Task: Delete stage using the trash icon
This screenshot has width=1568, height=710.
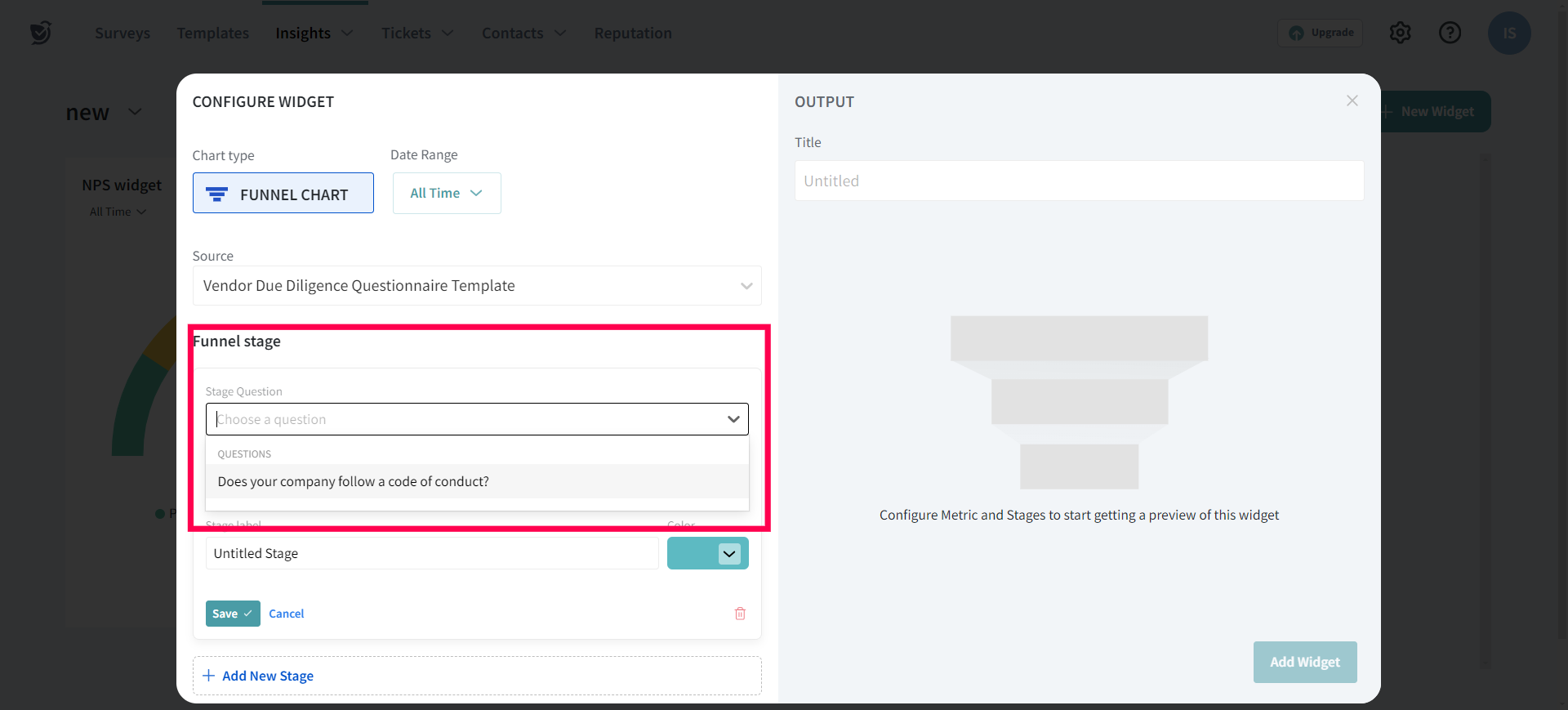Action: pyautogui.click(x=740, y=614)
